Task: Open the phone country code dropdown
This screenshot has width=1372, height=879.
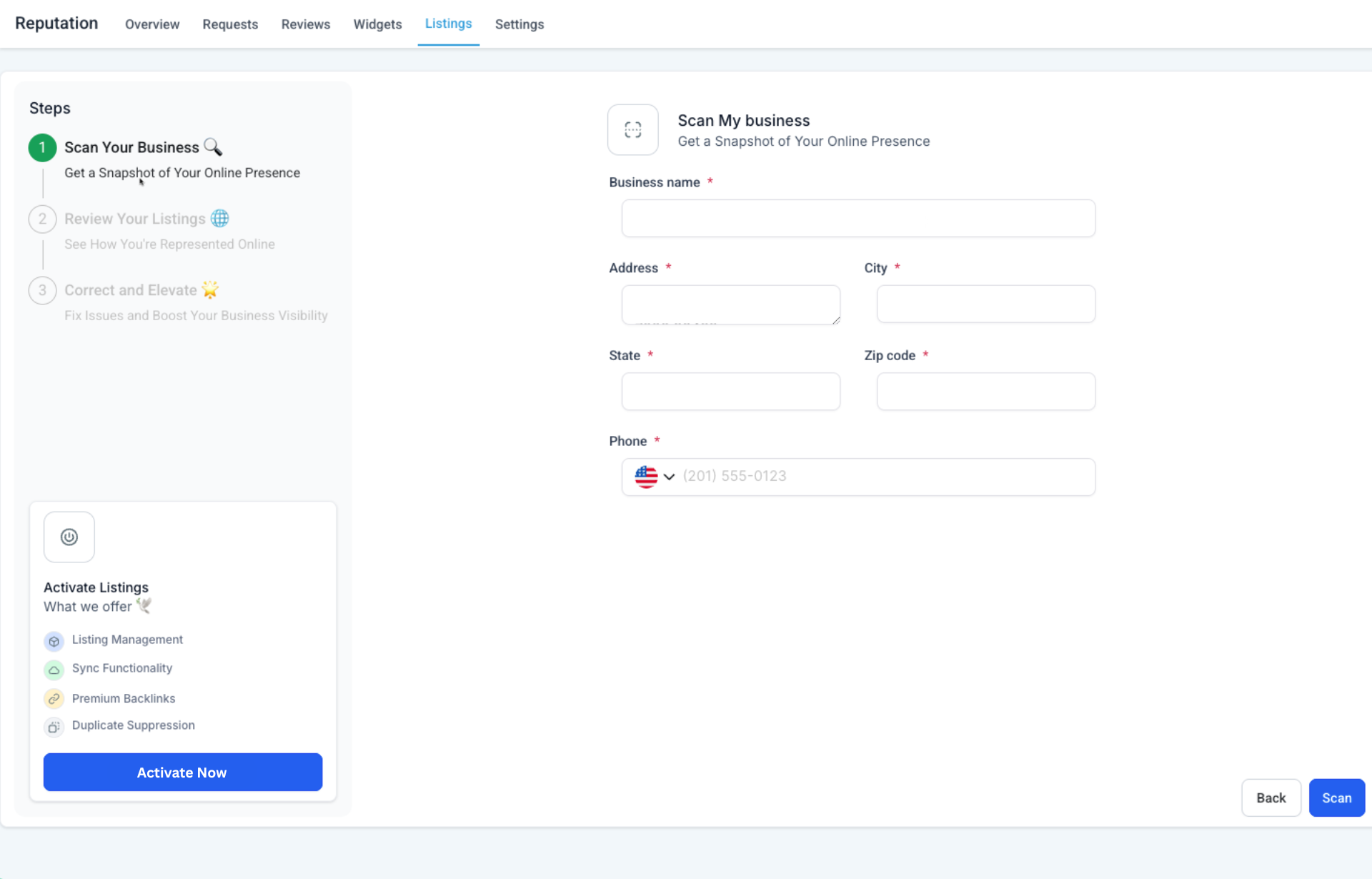Action: (x=670, y=477)
